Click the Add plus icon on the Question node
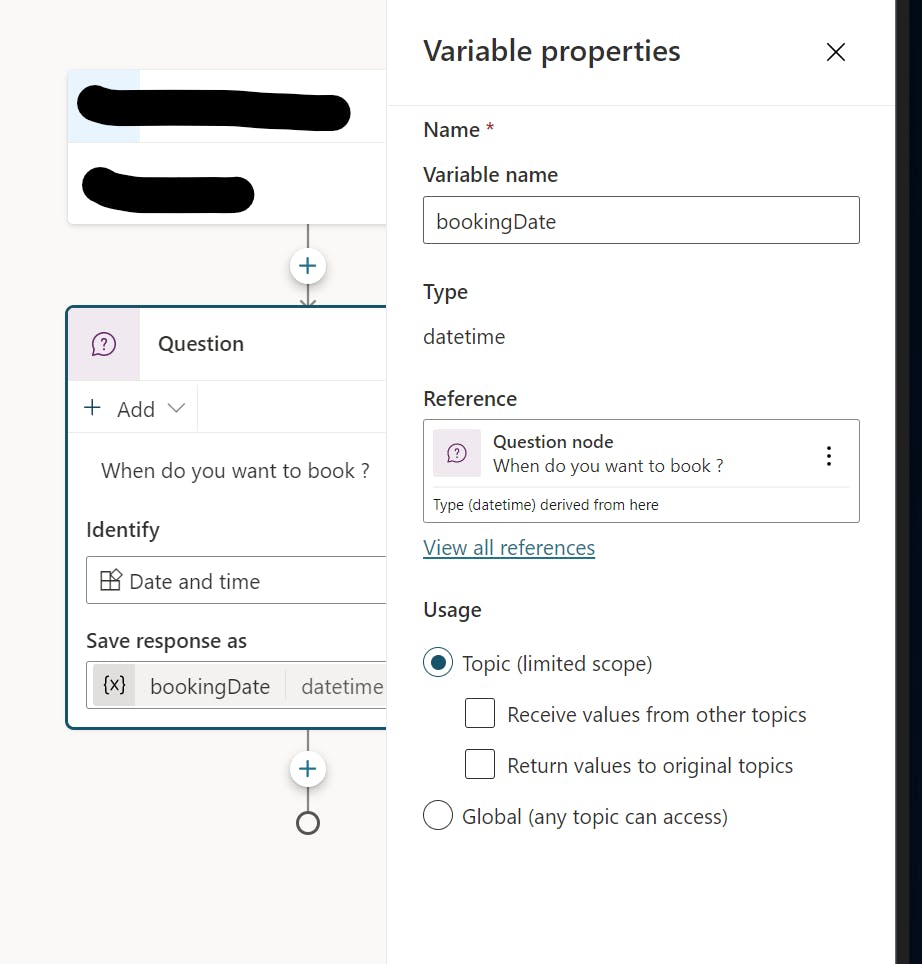Image resolution: width=922 pixels, height=964 pixels. (92, 408)
